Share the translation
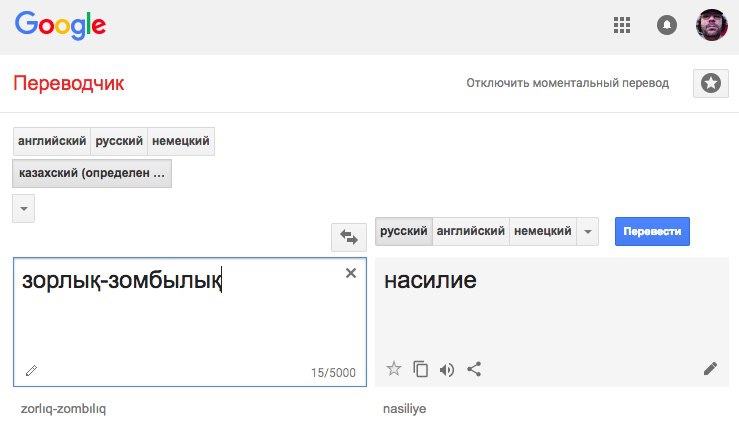Viewport: 739px width, 425px height. click(x=474, y=369)
